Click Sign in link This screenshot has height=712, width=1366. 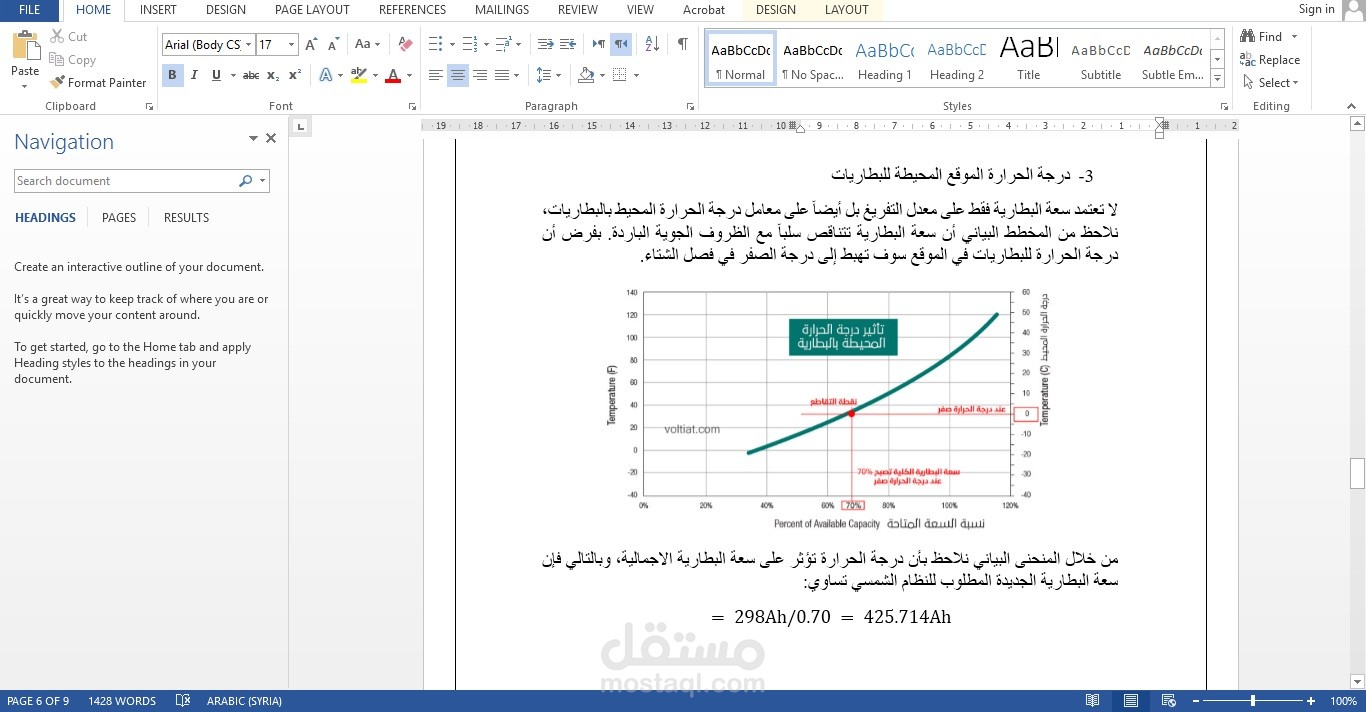[1316, 9]
